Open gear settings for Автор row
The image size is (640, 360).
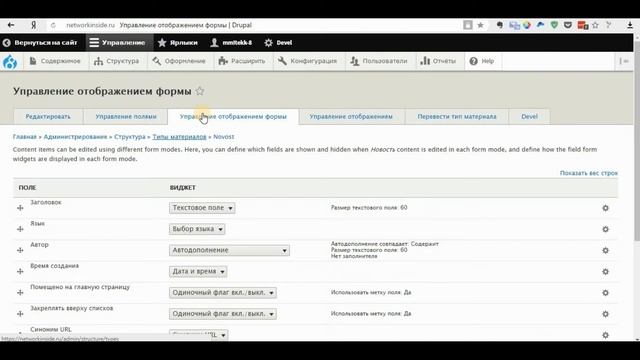(605, 251)
